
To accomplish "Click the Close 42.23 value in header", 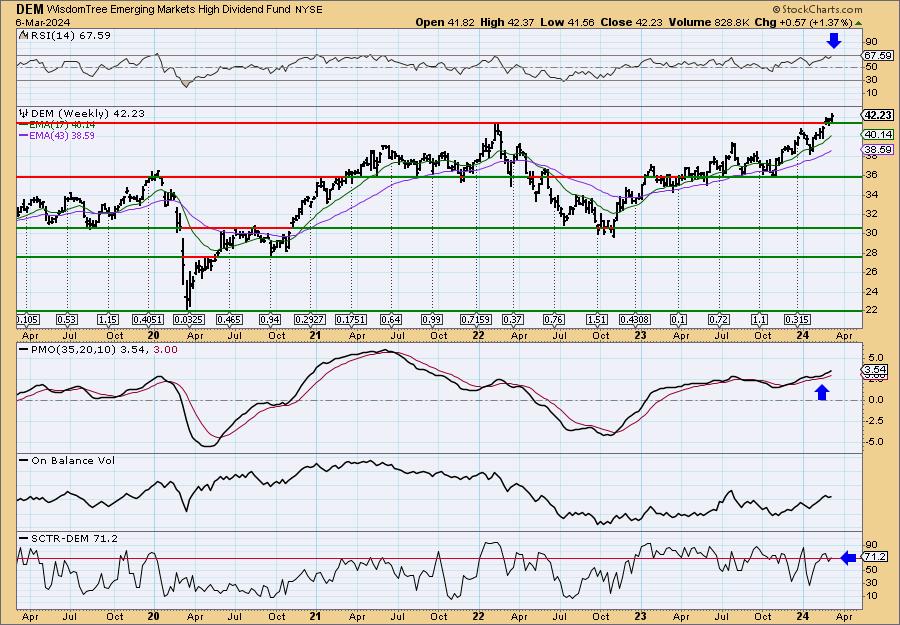I will click(x=631, y=22).
